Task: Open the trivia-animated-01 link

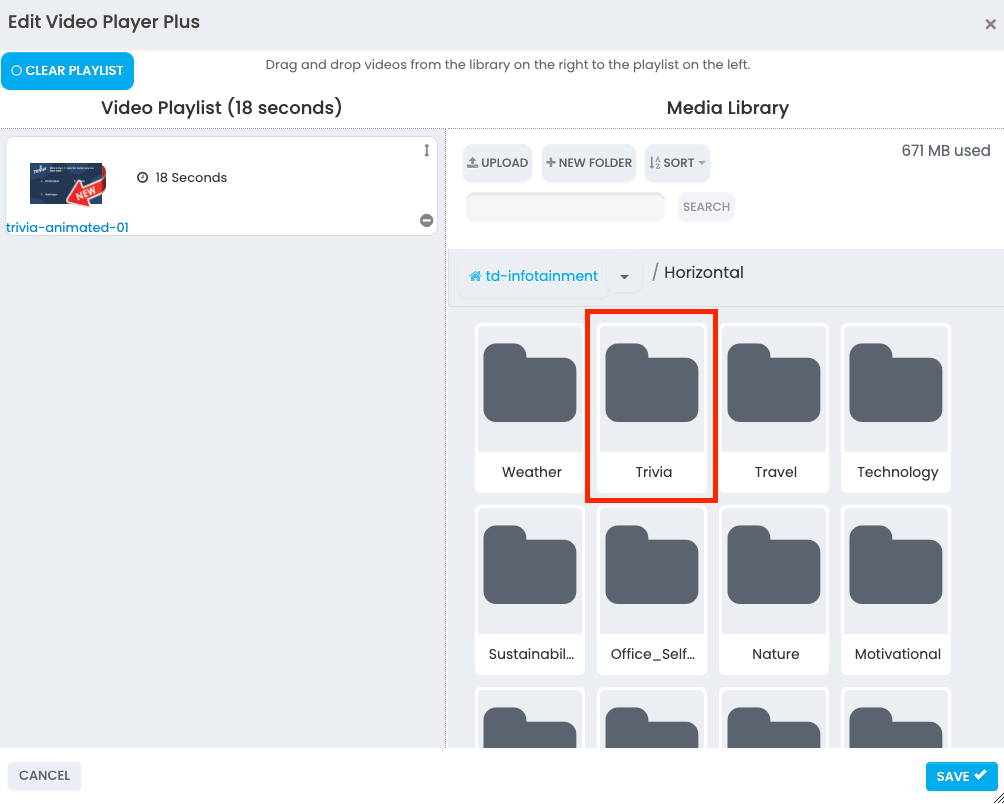Action: pyautogui.click(x=67, y=227)
